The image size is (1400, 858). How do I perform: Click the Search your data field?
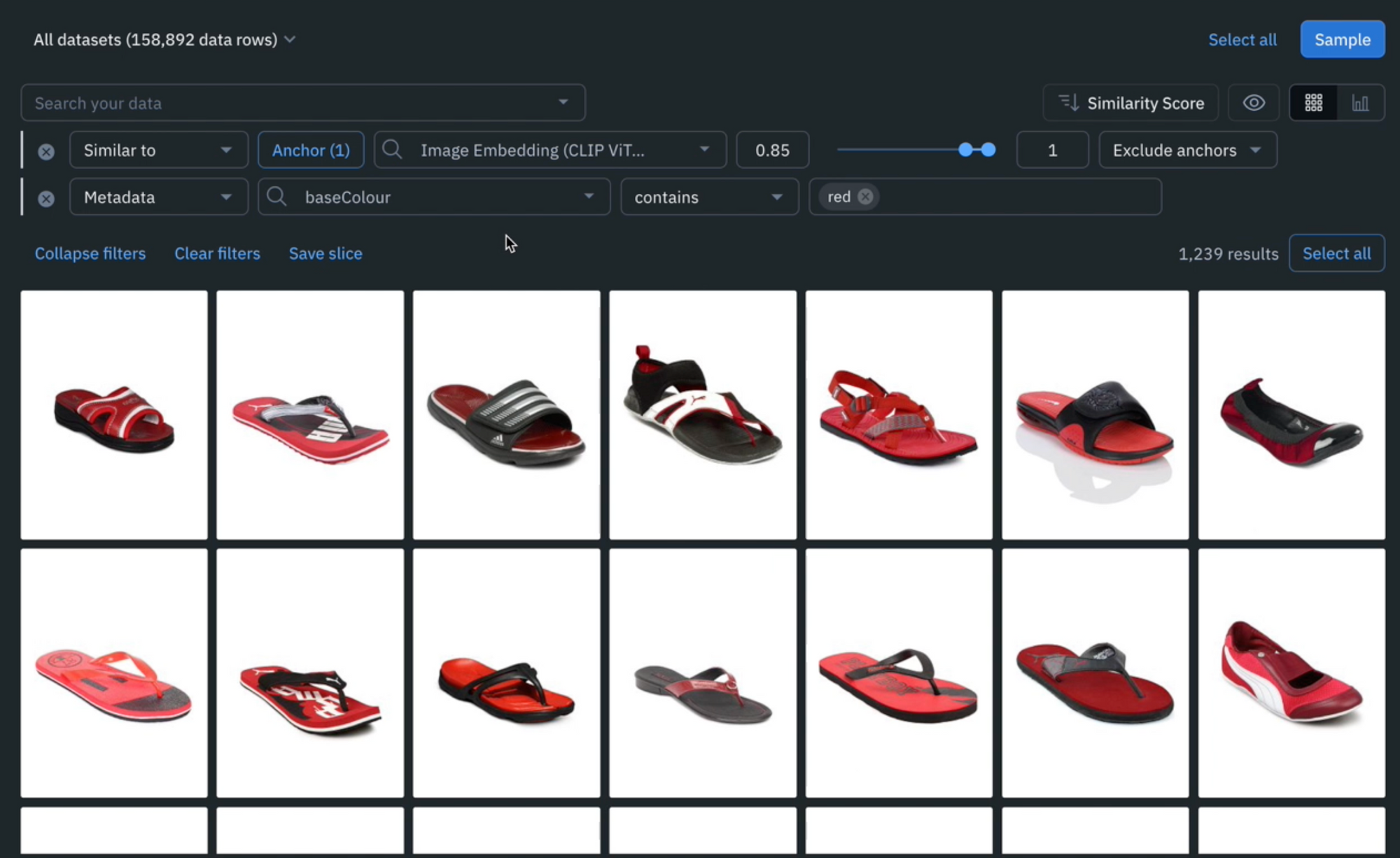(294, 104)
